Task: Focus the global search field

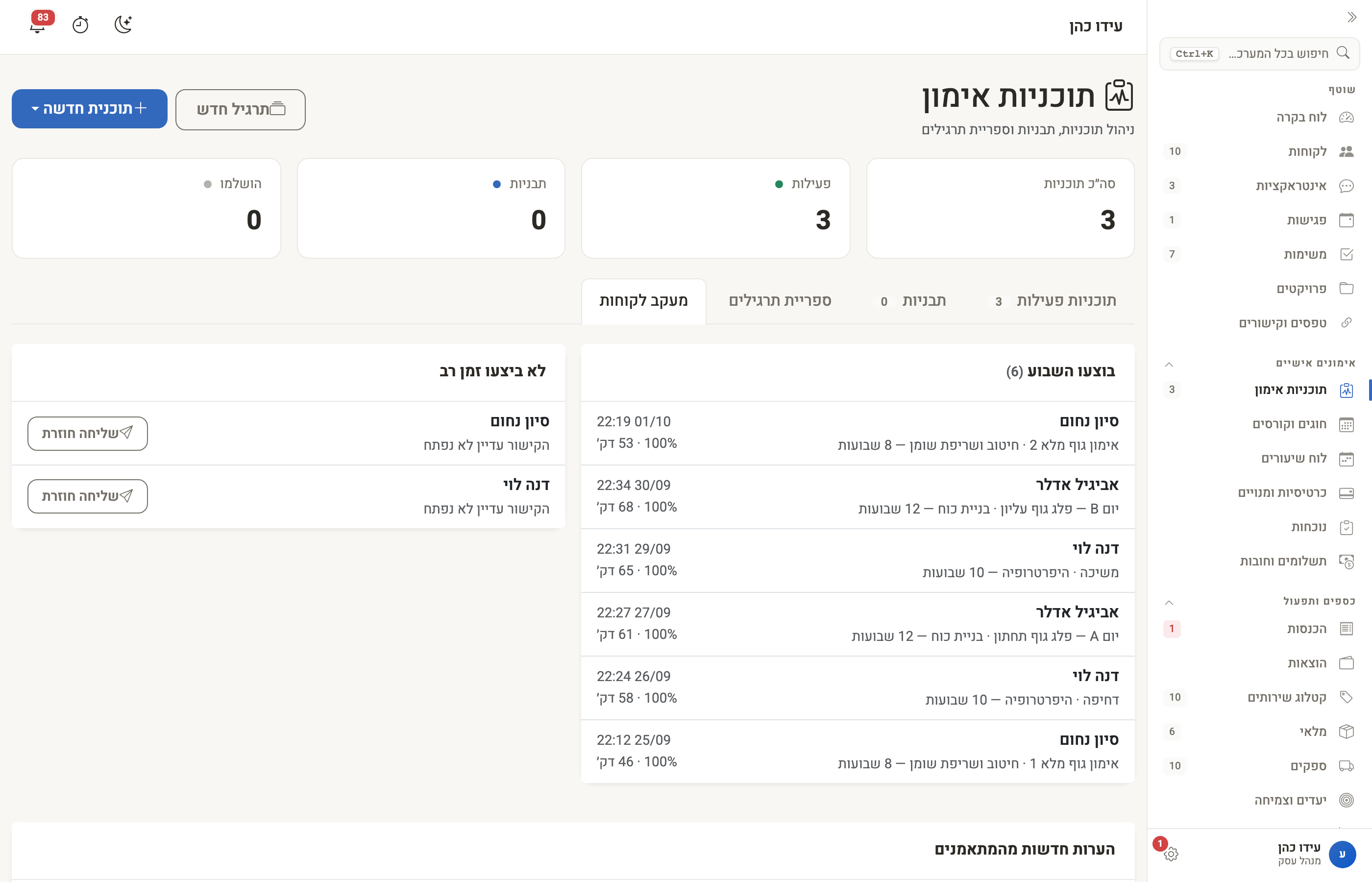Action: pos(1259,54)
